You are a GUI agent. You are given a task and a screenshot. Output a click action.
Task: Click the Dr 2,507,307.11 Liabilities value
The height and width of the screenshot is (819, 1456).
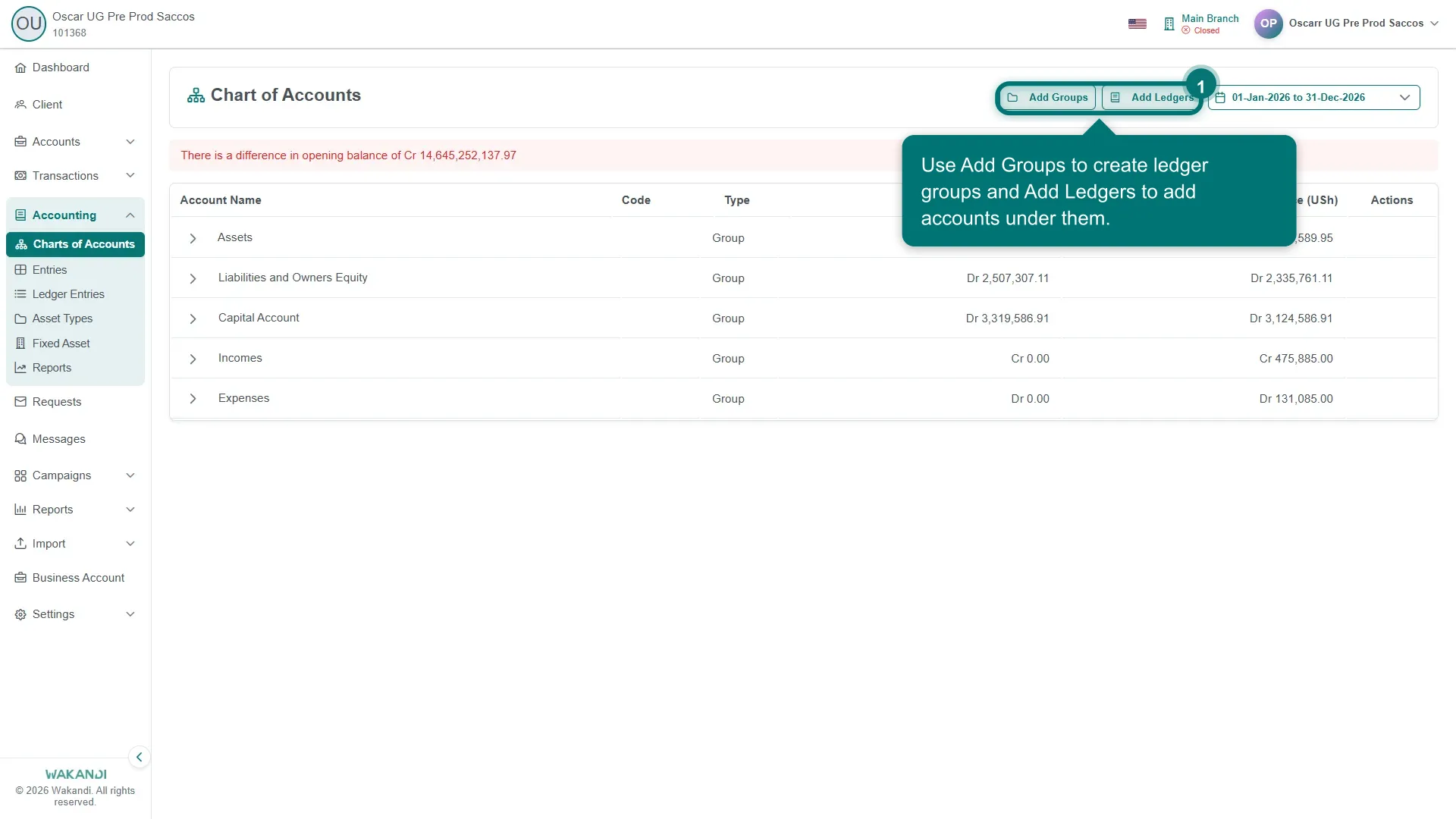click(x=1008, y=278)
